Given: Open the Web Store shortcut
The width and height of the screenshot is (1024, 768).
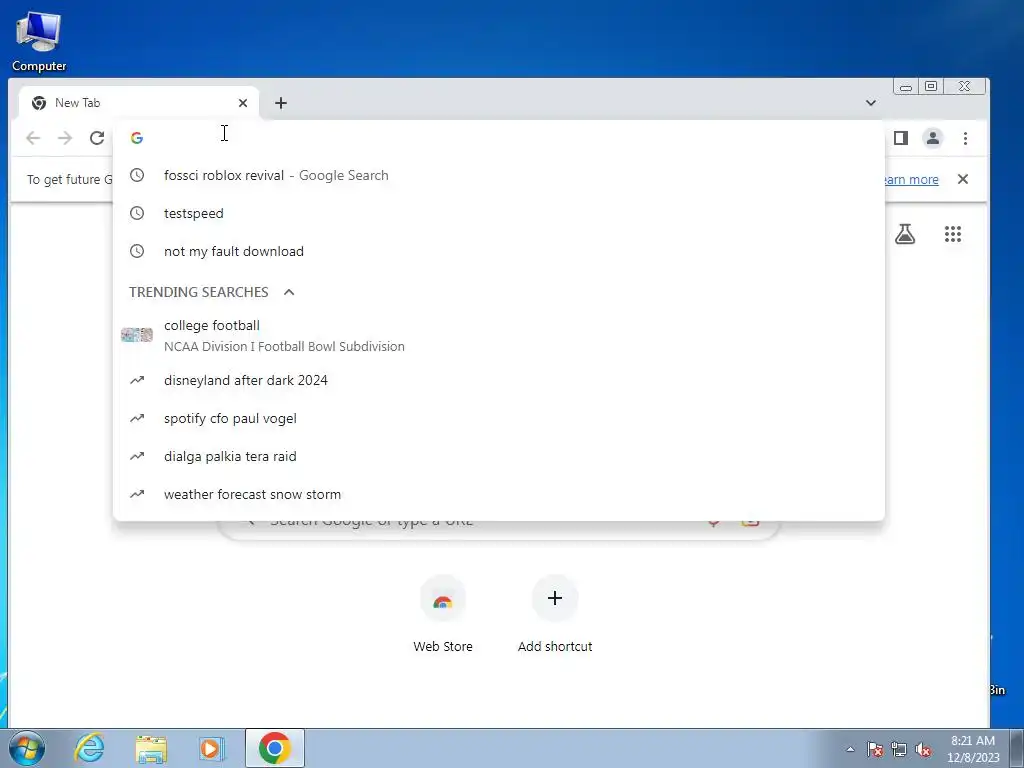Looking at the screenshot, I should [x=443, y=615].
